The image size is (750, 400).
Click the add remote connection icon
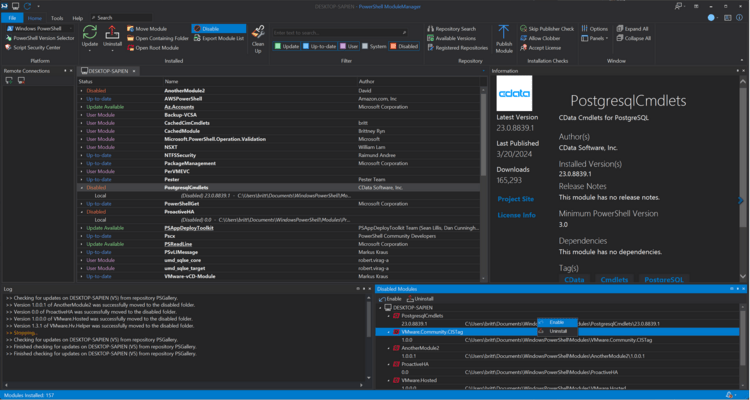[9, 81]
